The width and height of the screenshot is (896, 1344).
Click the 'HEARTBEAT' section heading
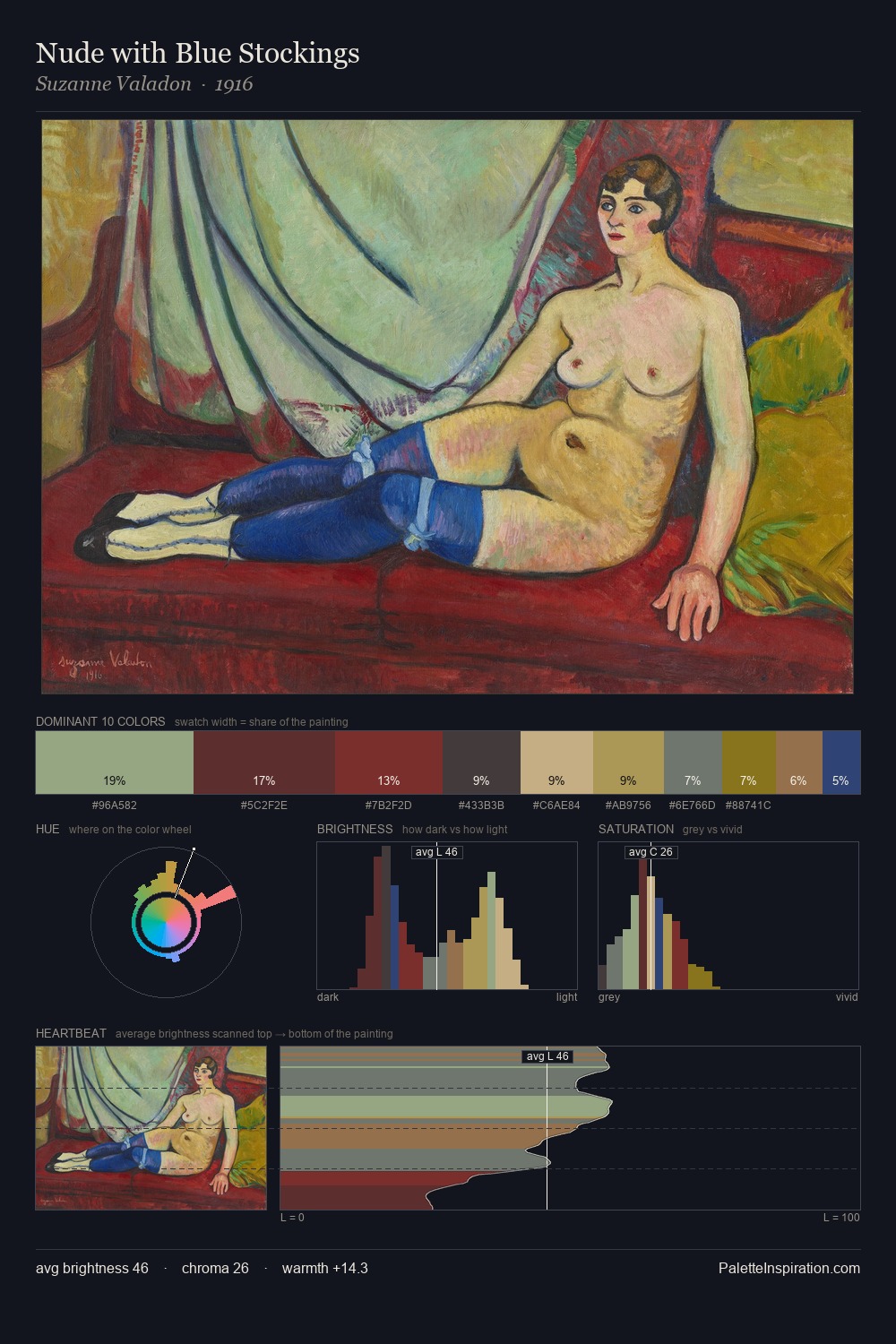(x=71, y=1033)
